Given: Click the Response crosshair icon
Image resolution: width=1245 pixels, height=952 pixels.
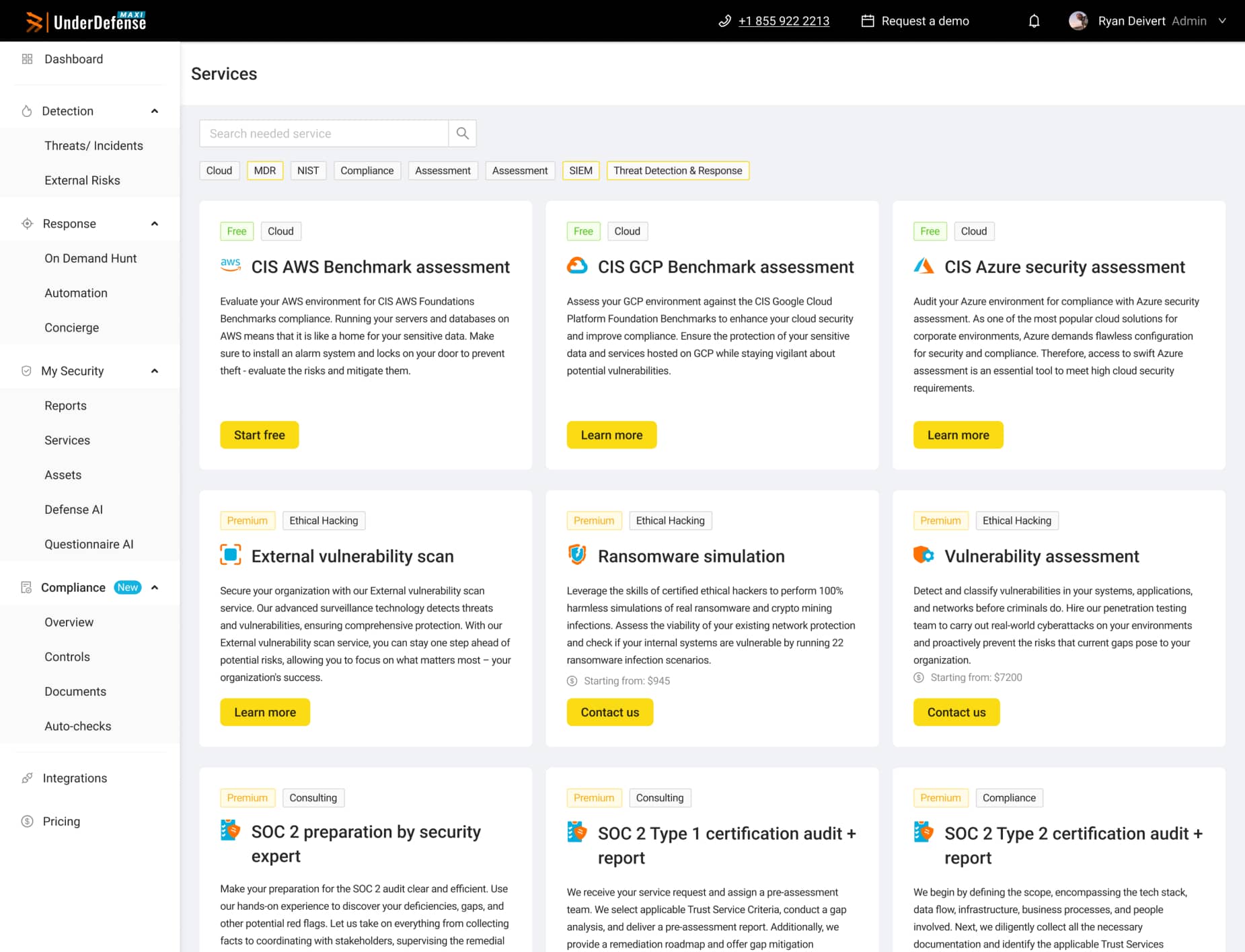Looking at the screenshot, I should click(27, 223).
